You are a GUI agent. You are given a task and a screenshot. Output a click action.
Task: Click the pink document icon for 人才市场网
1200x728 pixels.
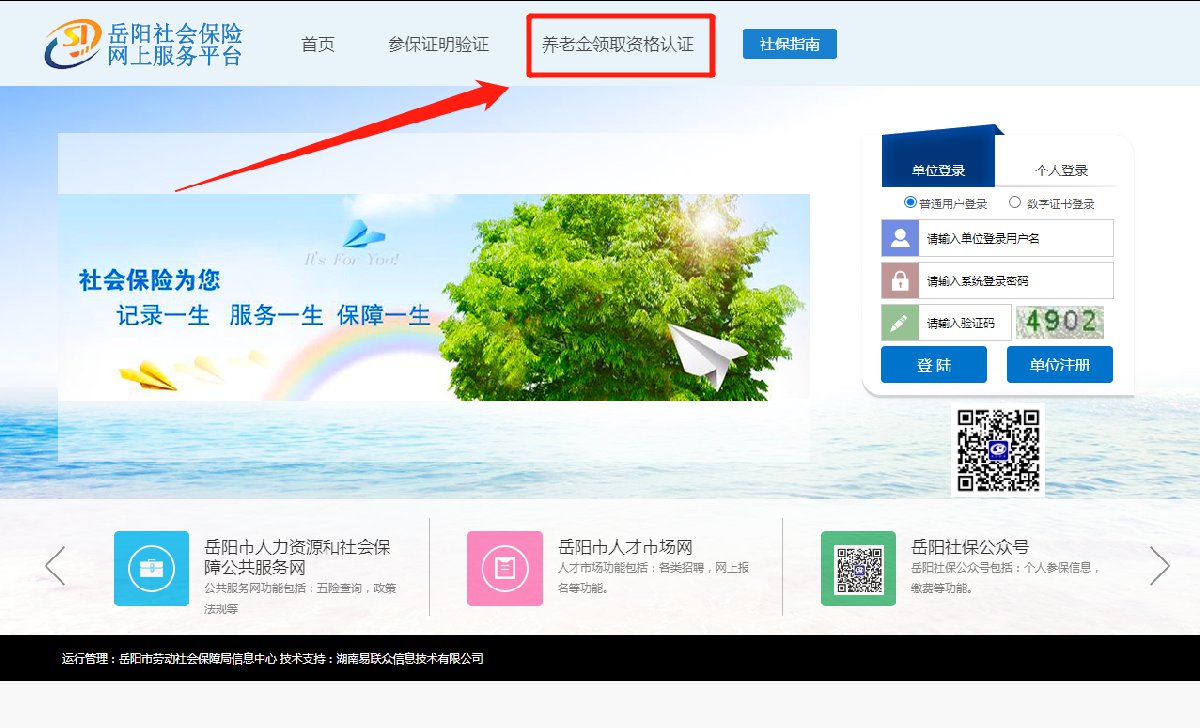pos(504,568)
